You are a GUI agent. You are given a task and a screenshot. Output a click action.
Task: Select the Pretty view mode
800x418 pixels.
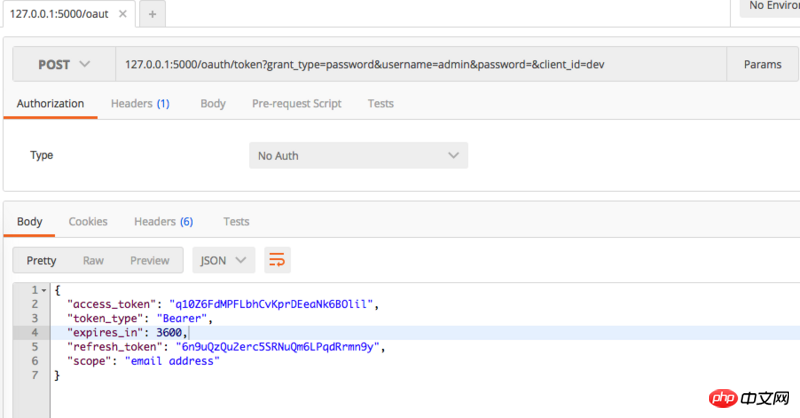tap(41, 260)
